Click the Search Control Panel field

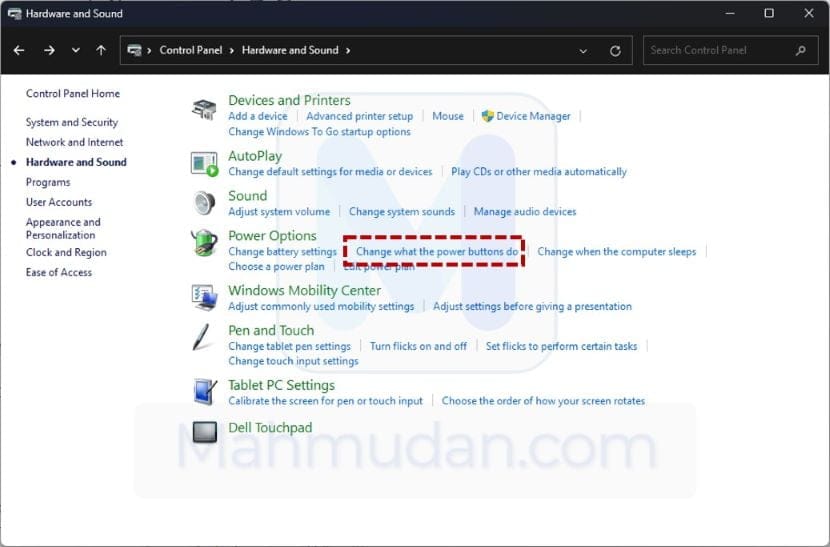pyautogui.click(x=718, y=50)
